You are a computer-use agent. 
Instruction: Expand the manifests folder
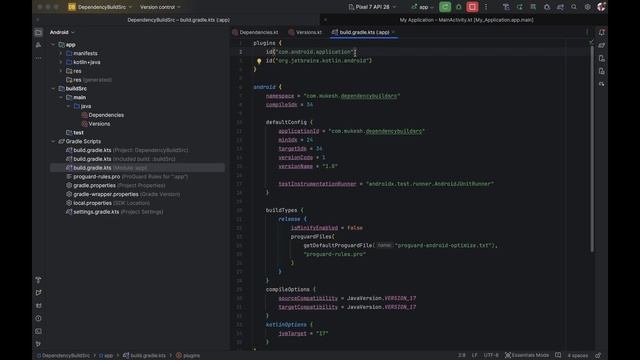(61, 53)
